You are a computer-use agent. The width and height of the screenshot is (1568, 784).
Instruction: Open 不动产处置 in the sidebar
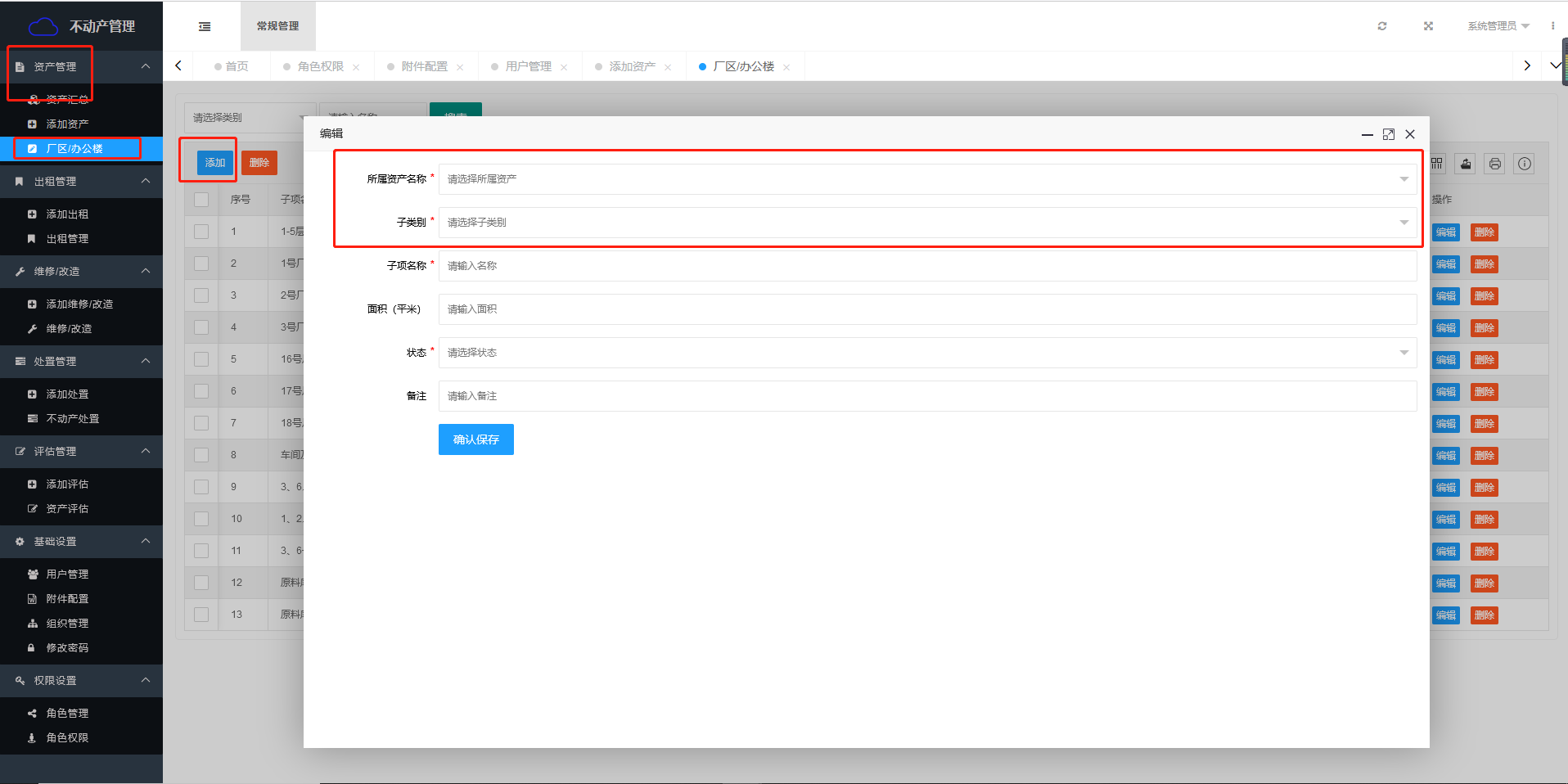click(81, 418)
